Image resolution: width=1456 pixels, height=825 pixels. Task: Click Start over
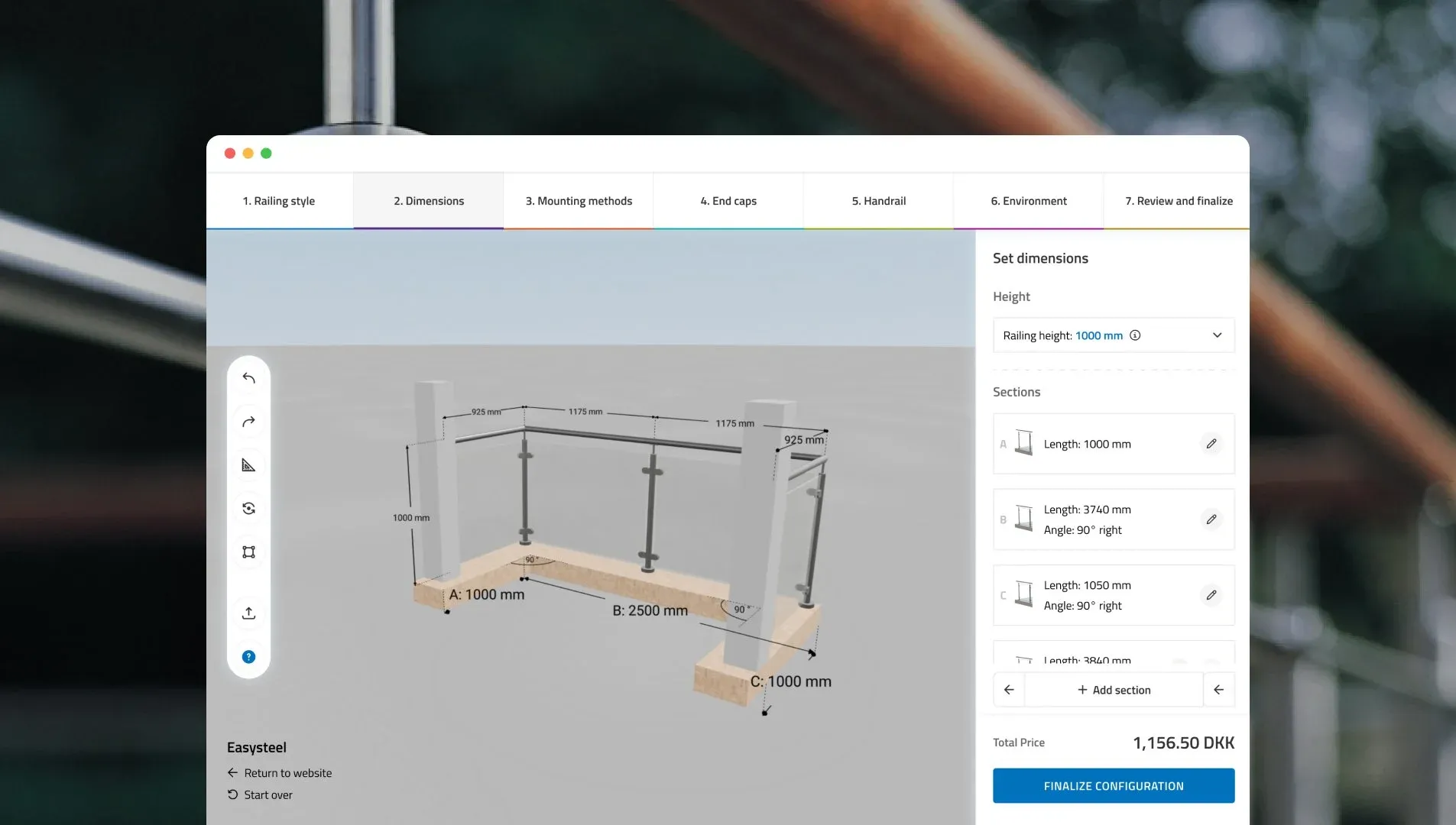pyautogui.click(x=268, y=794)
